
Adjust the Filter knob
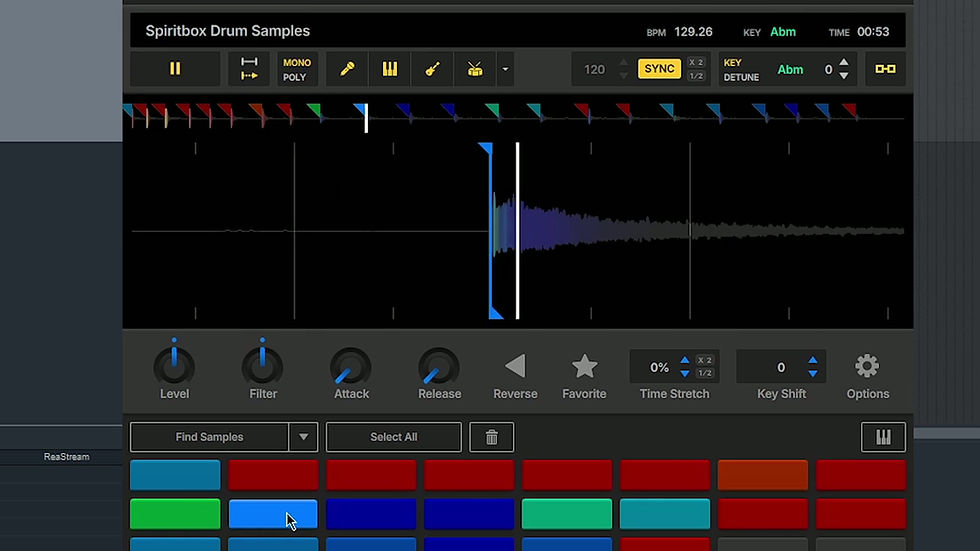pos(262,366)
